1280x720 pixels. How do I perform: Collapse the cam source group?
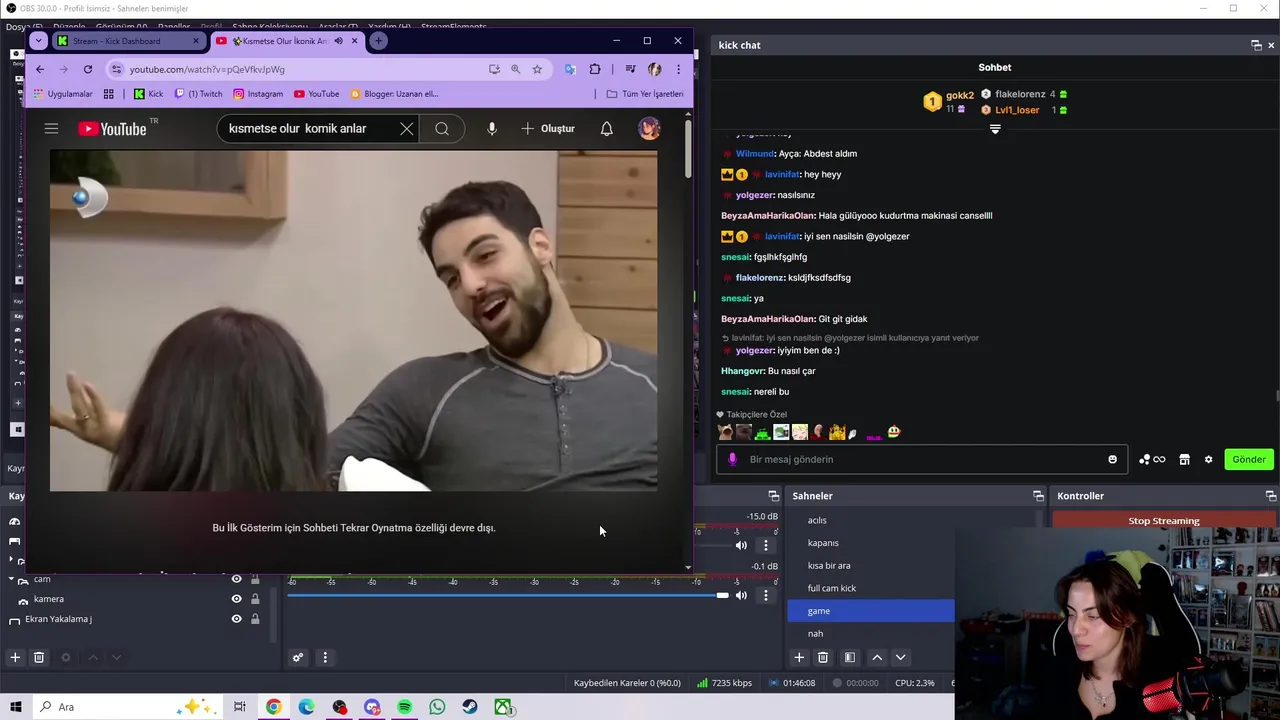tap(11, 579)
